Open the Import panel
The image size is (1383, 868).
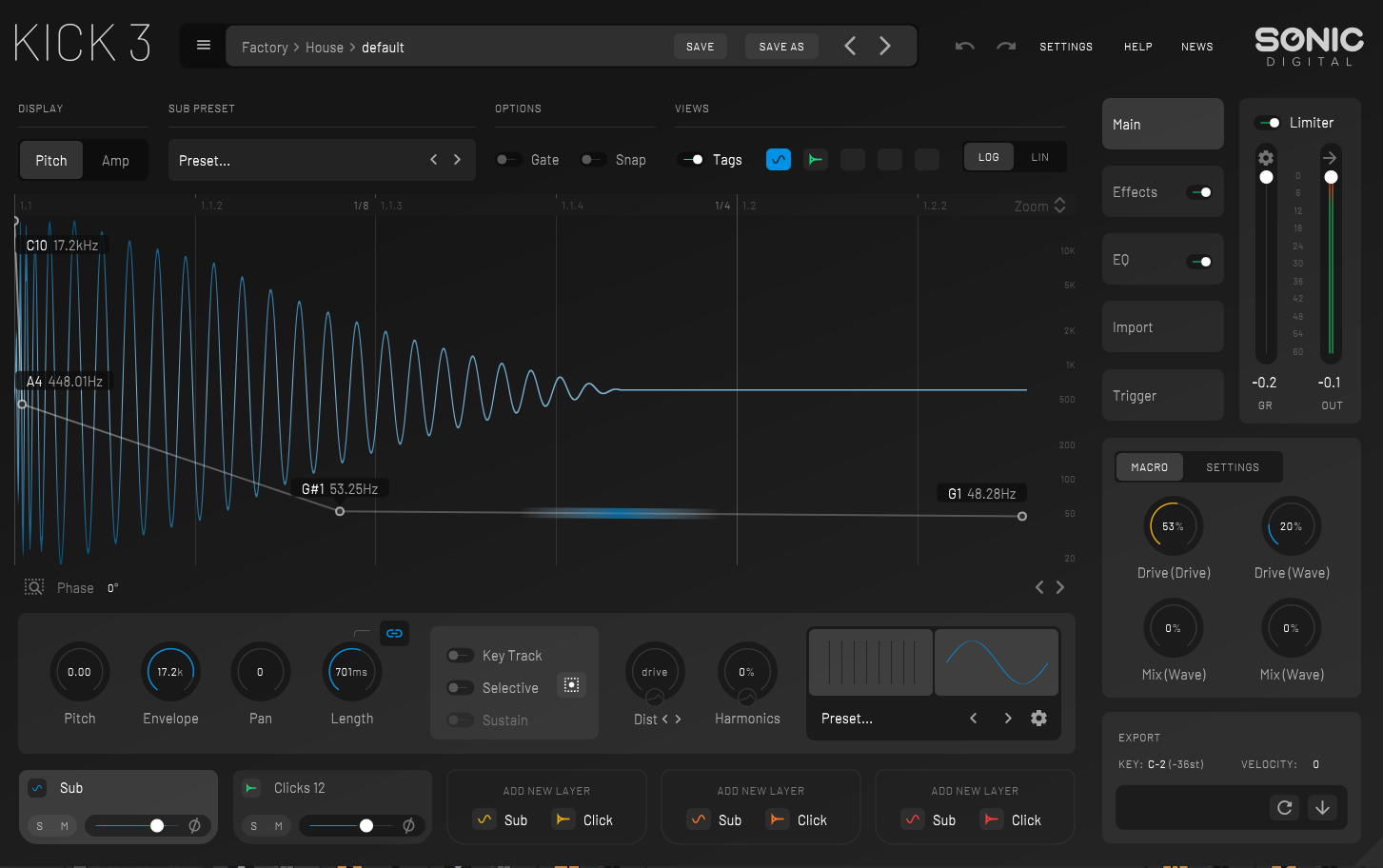click(1162, 327)
